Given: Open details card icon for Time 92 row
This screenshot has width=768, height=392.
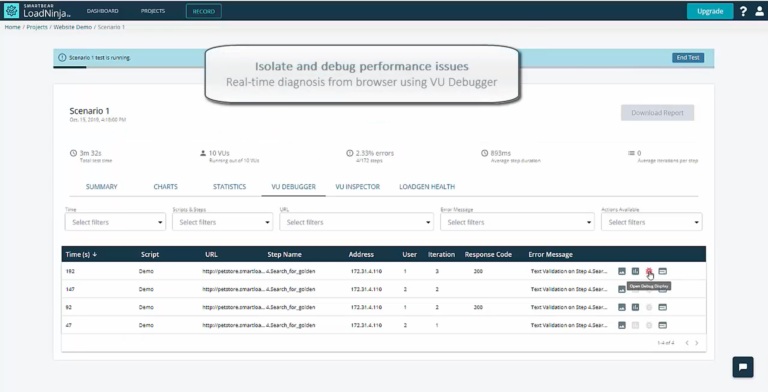Looking at the screenshot, I should coord(662,307).
